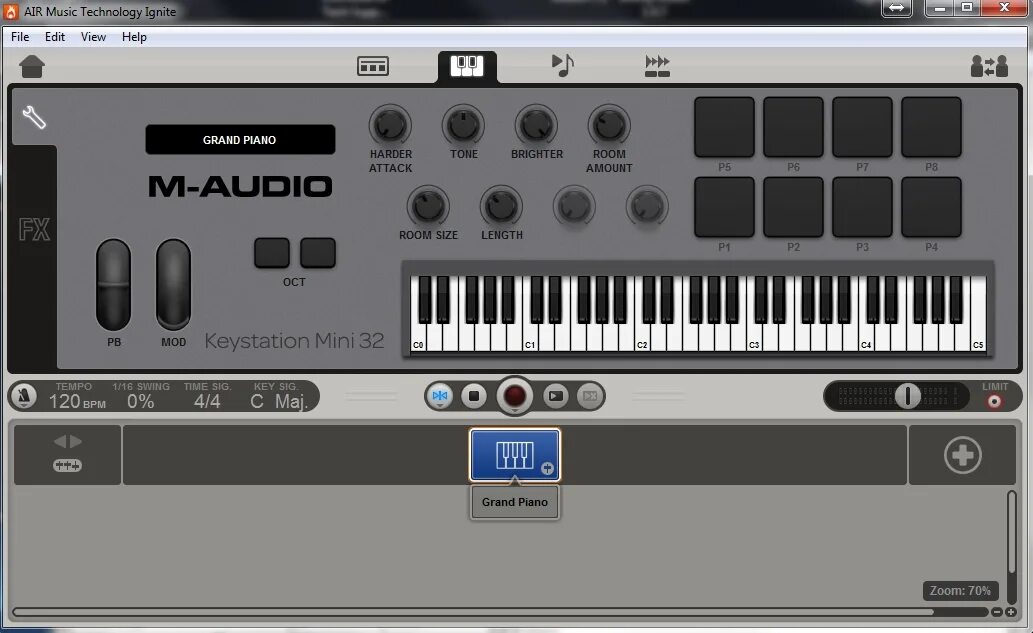The height and width of the screenshot is (633, 1033).
Task: Go to the Home page icon
Action: point(32,66)
